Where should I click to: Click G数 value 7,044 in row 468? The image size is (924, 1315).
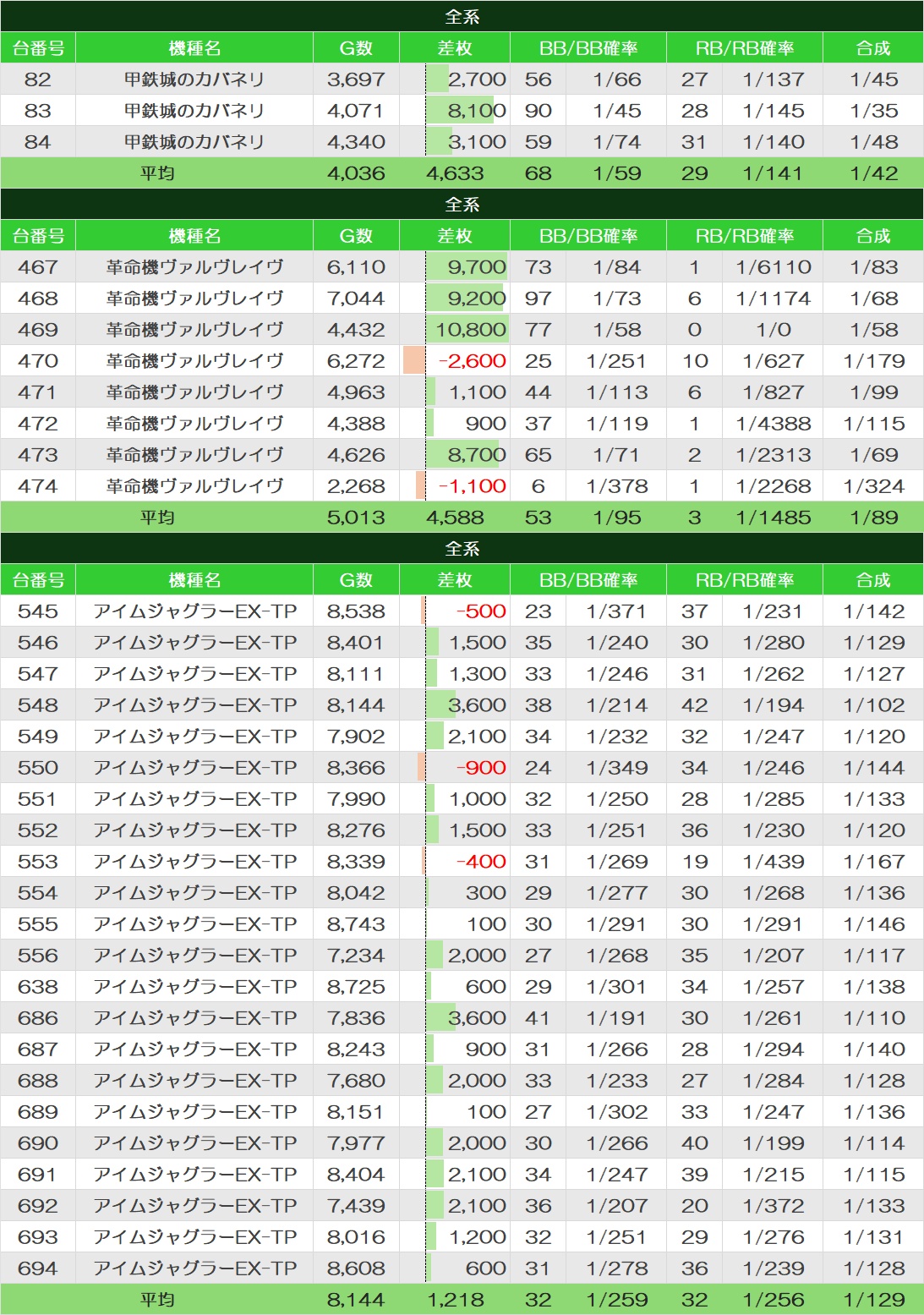[356, 299]
